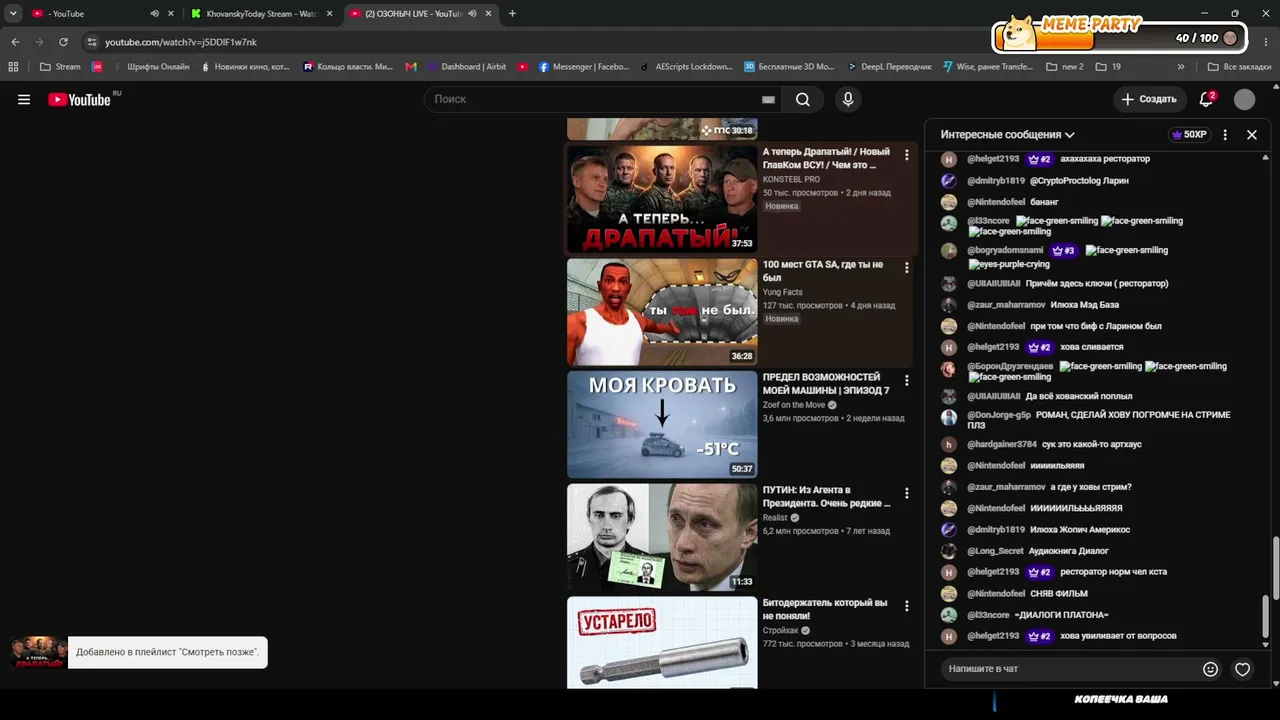
Task: Click the live chat scrollbar thumb
Action: [x=1266, y=616]
